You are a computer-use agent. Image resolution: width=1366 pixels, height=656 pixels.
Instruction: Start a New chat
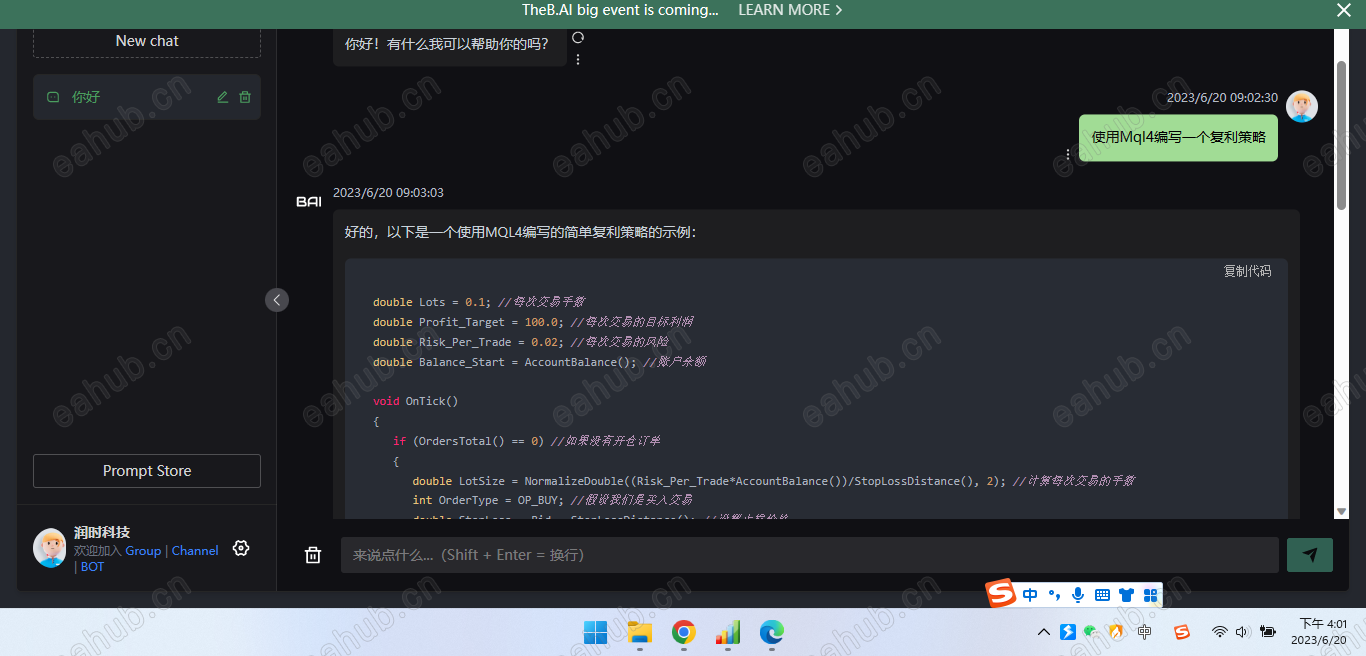click(x=147, y=41)
